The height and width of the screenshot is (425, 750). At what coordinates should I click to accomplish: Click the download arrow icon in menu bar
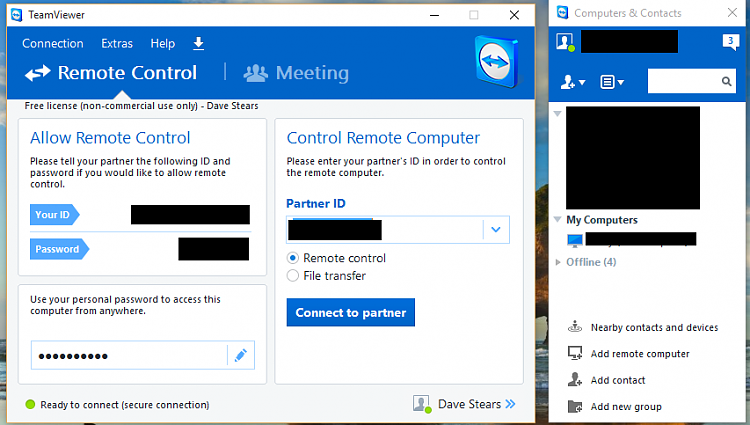tap(199, 44)
